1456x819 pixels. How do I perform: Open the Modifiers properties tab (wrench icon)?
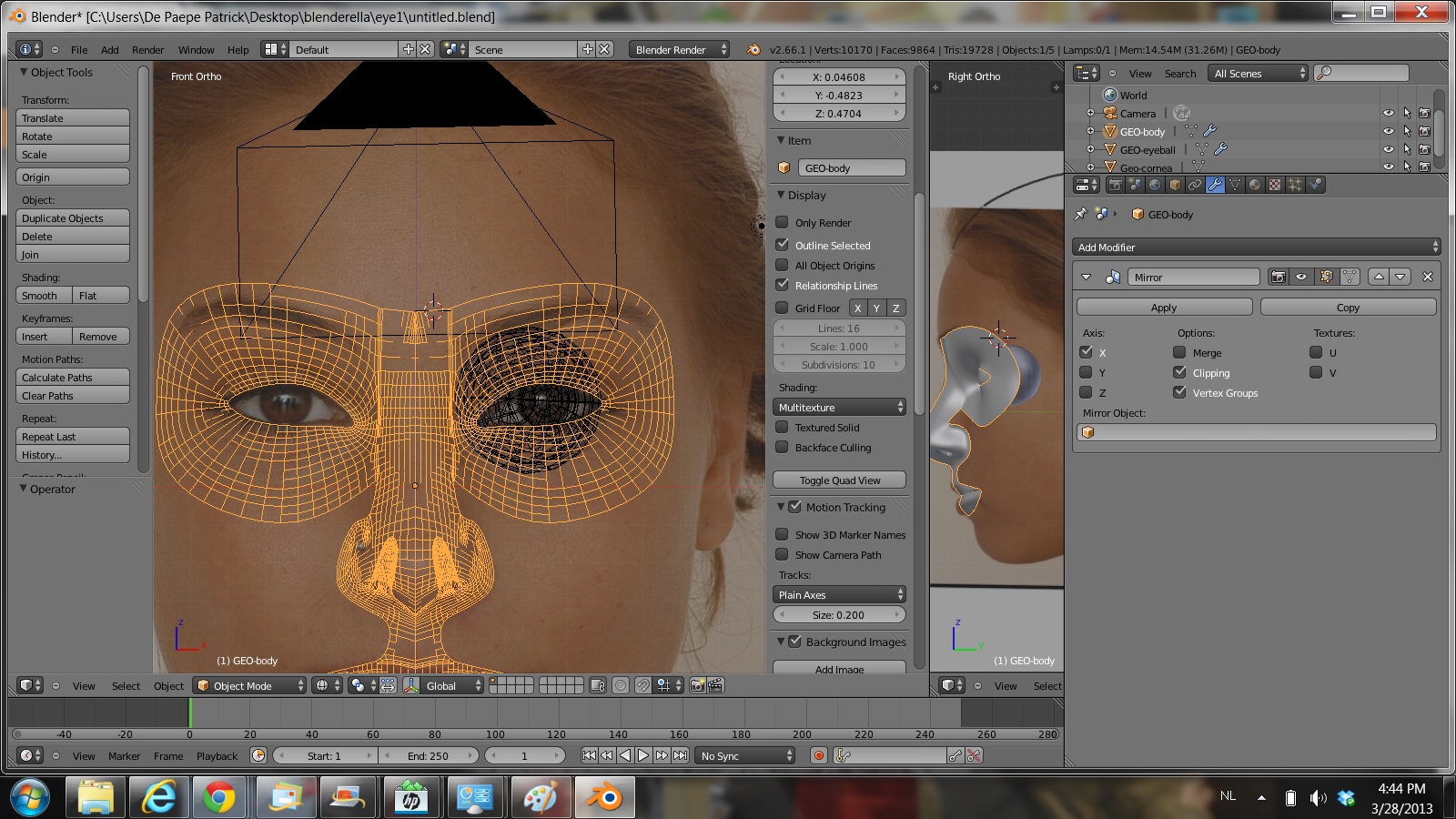1215,185
